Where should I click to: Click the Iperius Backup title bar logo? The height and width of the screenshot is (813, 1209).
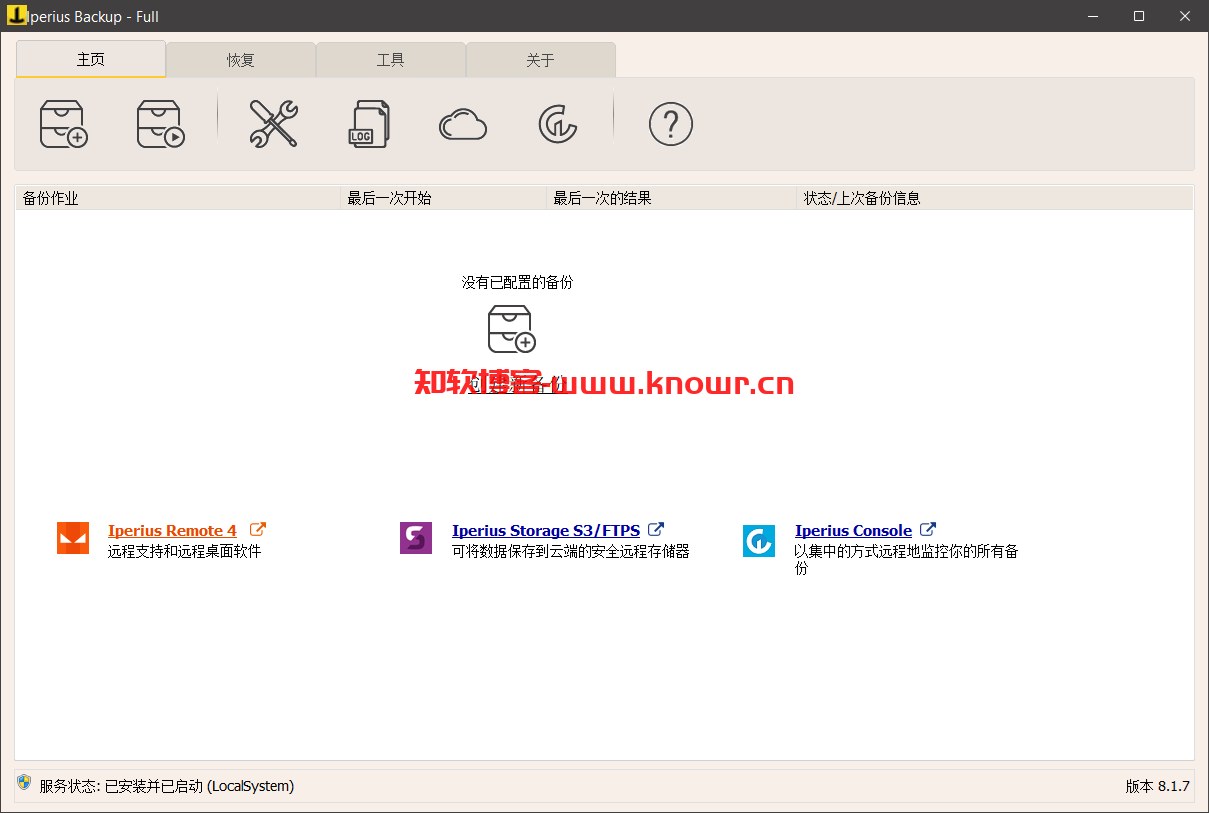tap(17, 15)
